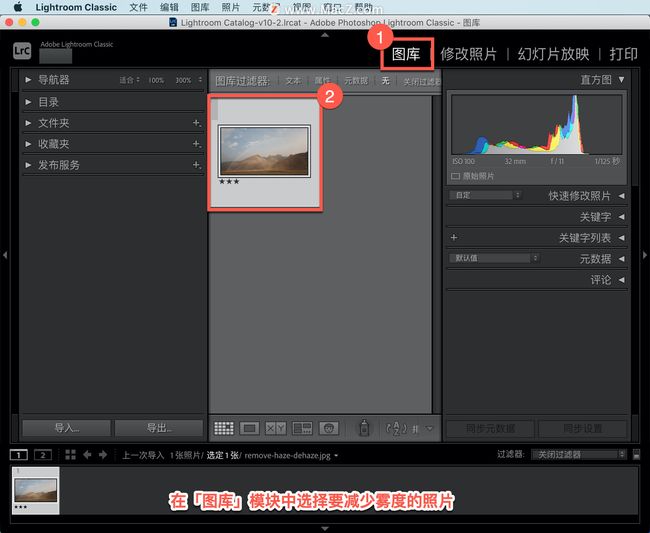Switch to 幻灯片放映 Slideshow module
Viewport: 650px width, 533px height.
[x=553, y=54]
